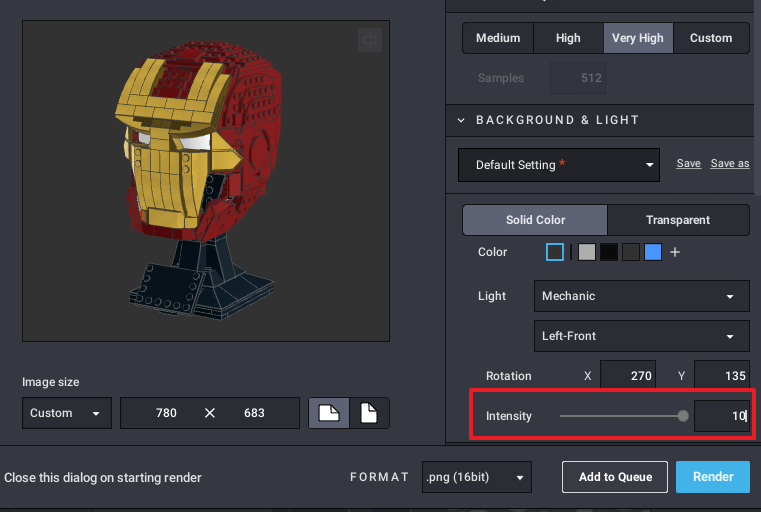761x512 pixels.
Task: Select the landscape orientation icon
Action: tap(329, 413)
